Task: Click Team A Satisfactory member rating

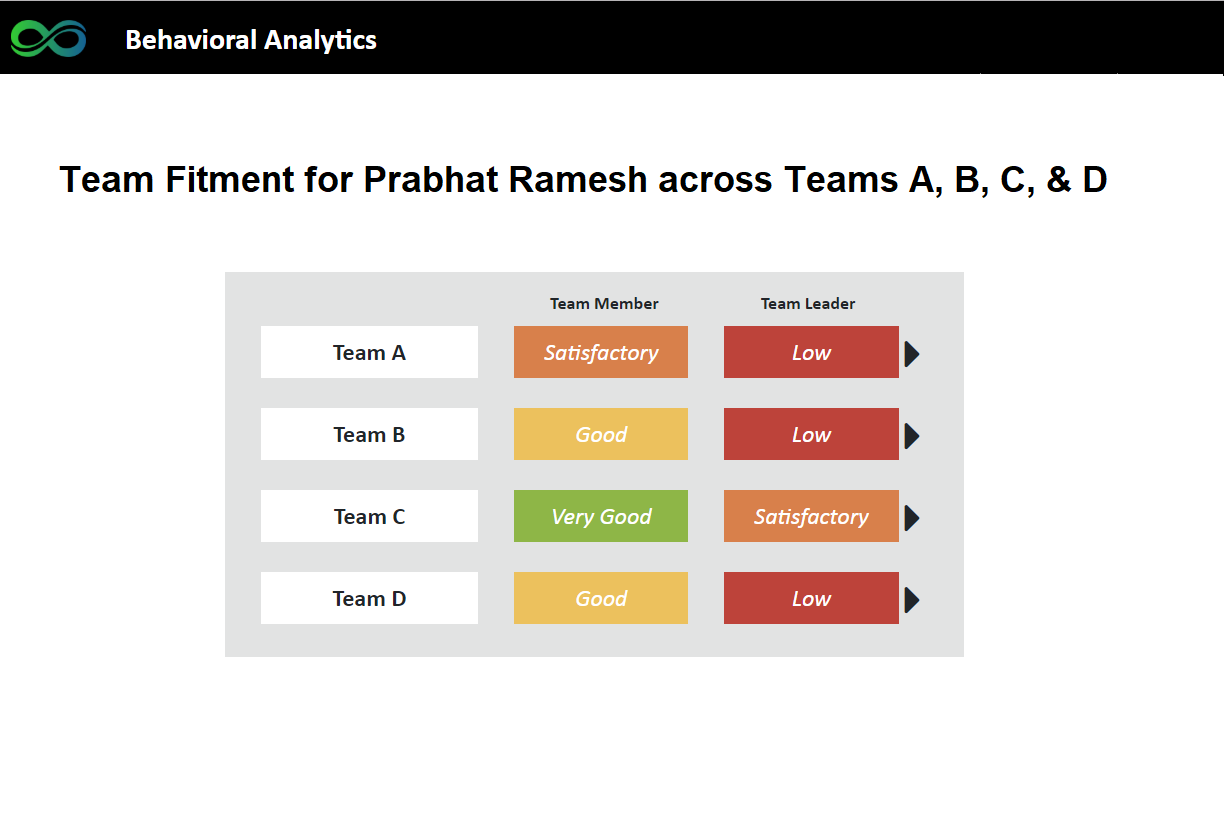Action: 601,352
